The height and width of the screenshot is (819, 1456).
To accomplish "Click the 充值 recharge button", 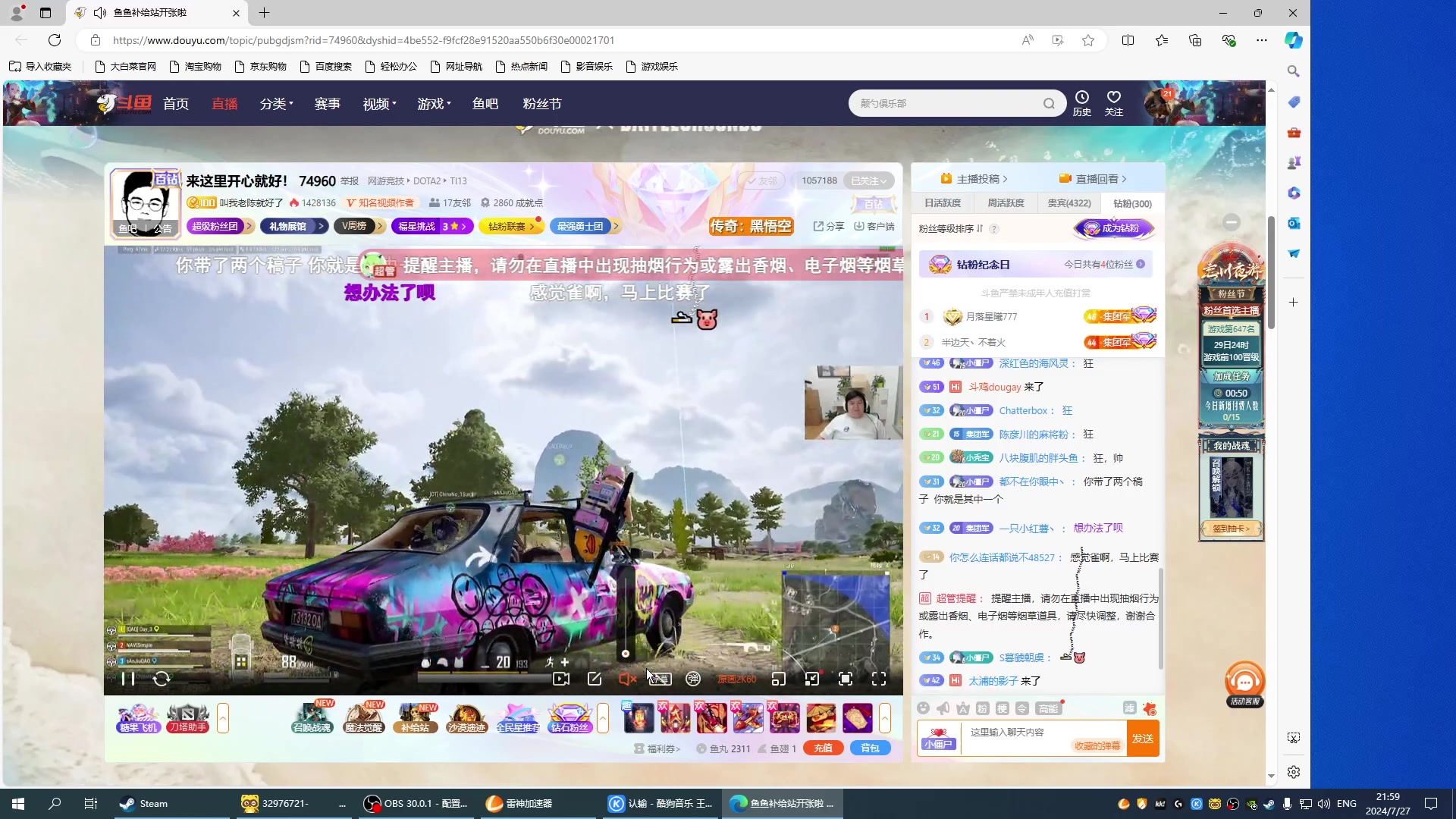I will tap(824, 748).
